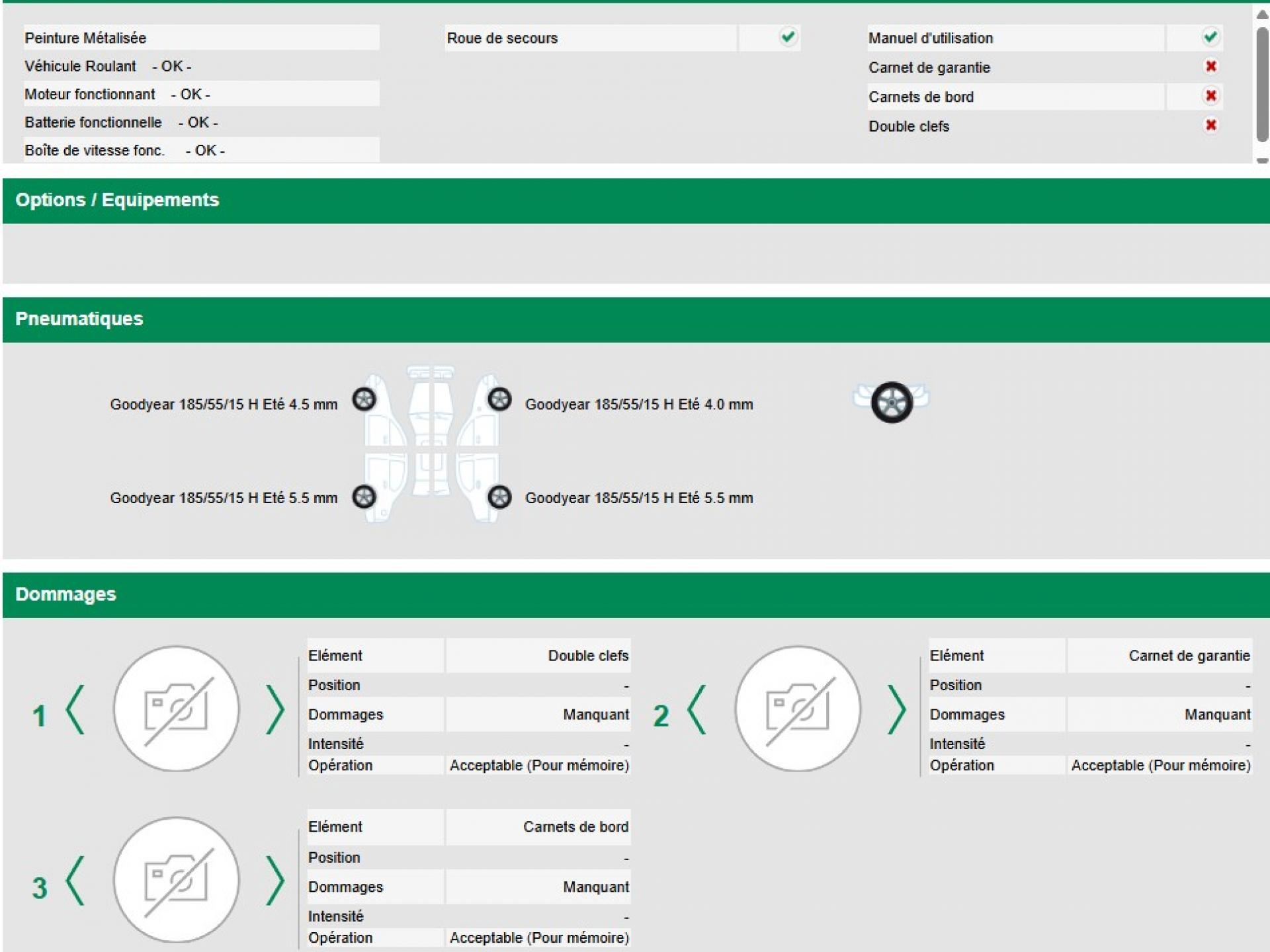Toggle the Roue de secours checkmark
The image size is (1270, 952).
[787, 37]
